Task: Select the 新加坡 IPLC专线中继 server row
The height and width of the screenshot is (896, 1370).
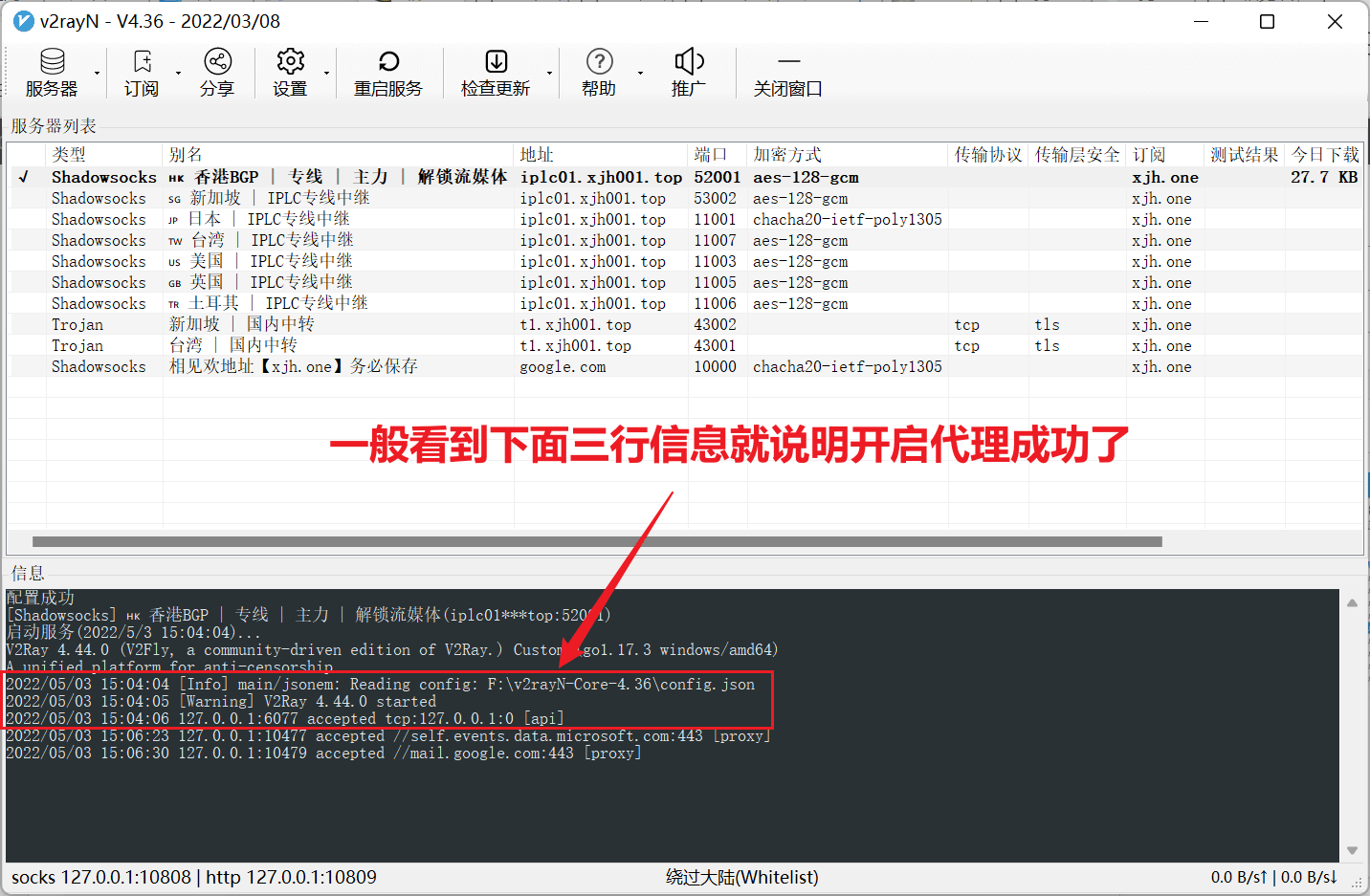Action: tap(685, 198)
